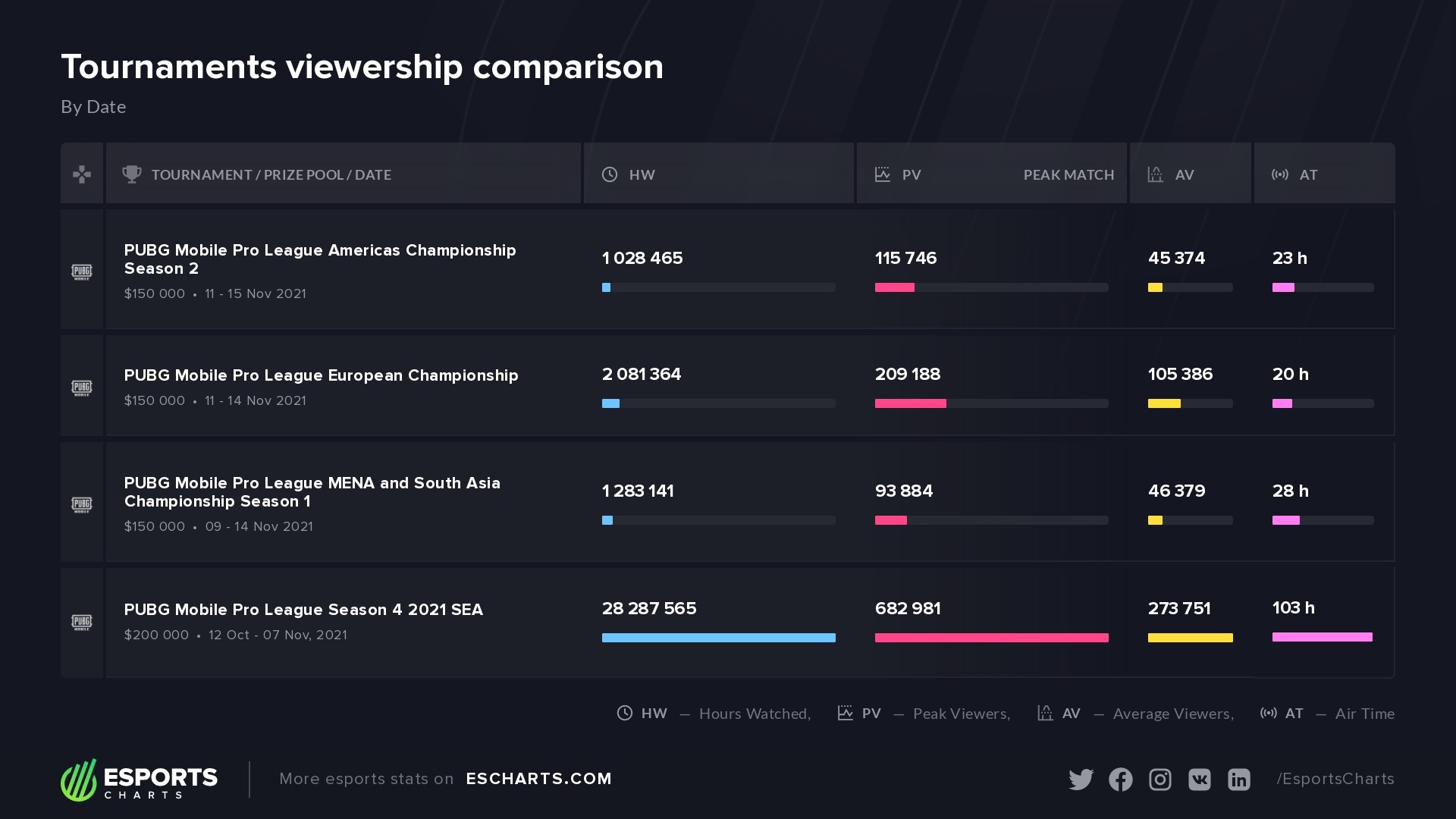Select the PV column header
The height and width of the screenshot is (819, 1456).
(911, 175)
